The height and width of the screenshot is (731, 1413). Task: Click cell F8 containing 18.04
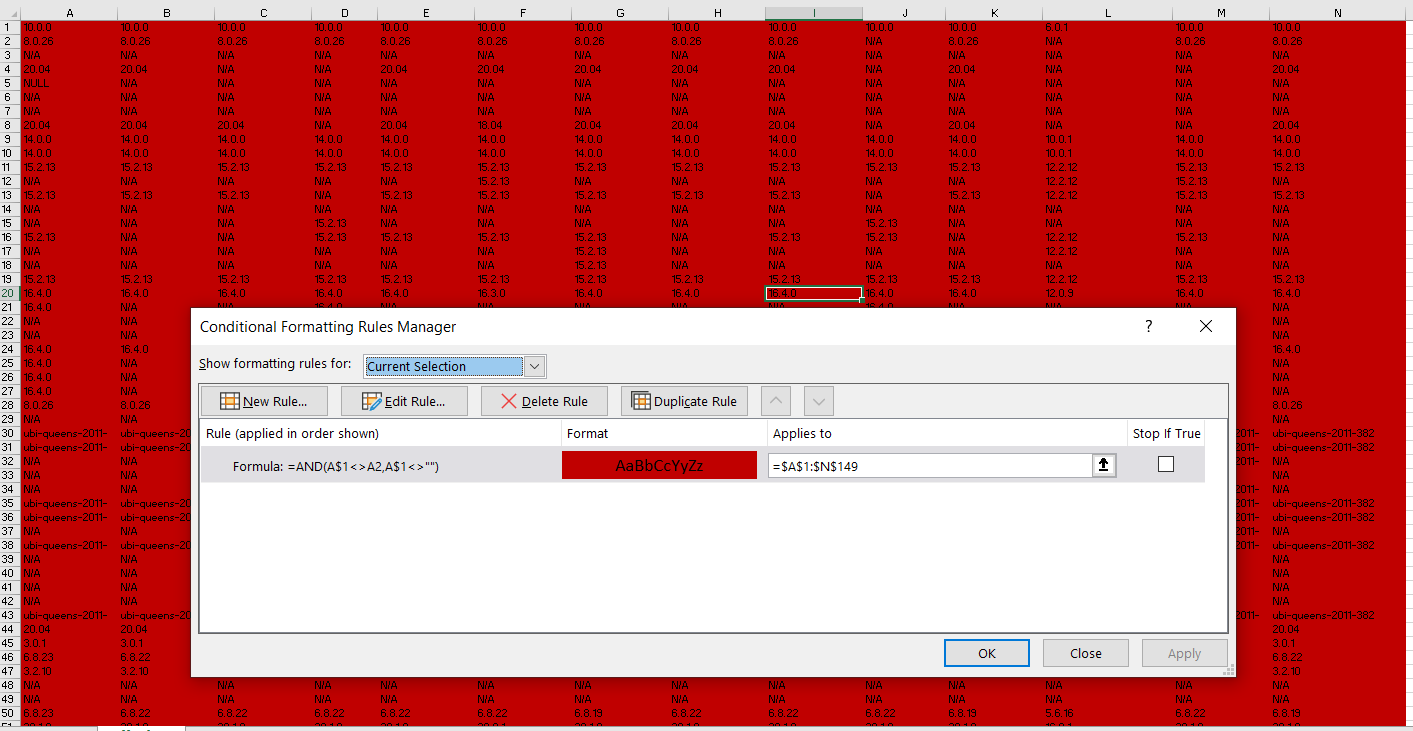(x=523, y=125)
